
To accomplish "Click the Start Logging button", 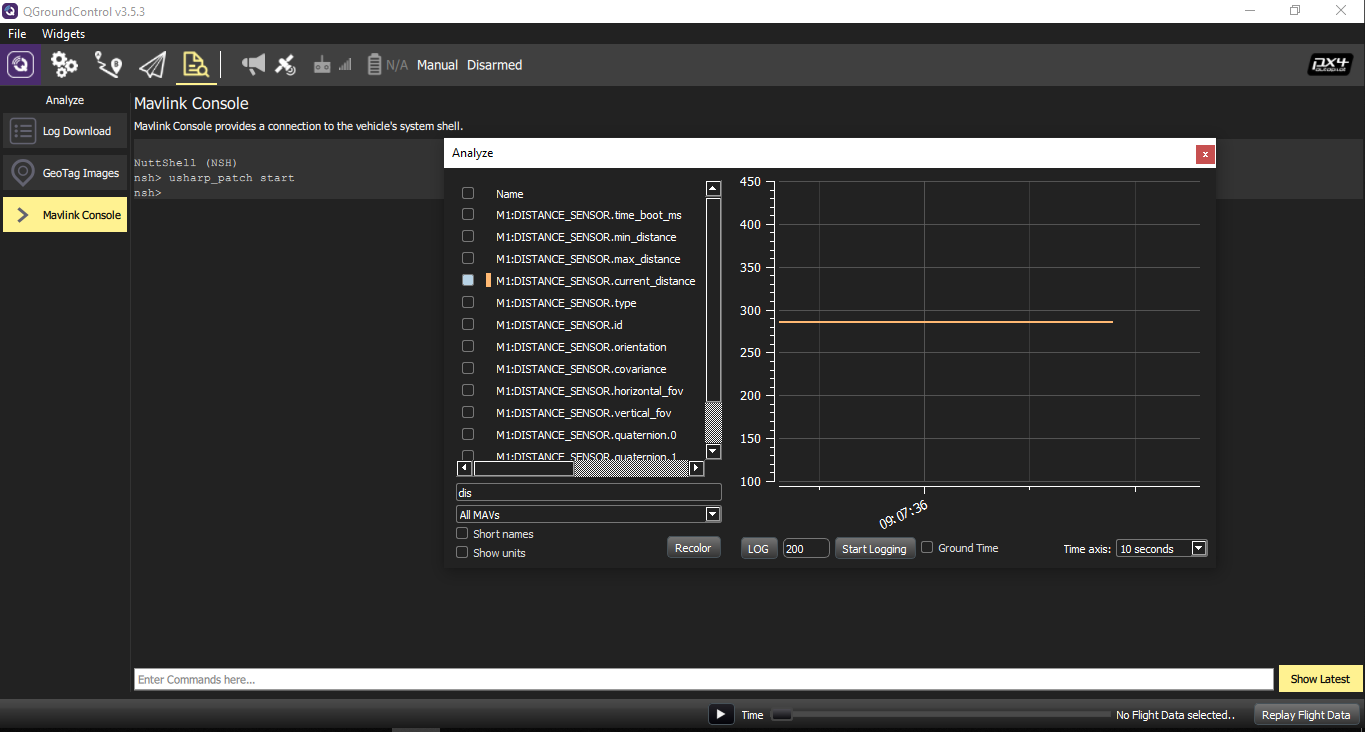I will point(875,548).
